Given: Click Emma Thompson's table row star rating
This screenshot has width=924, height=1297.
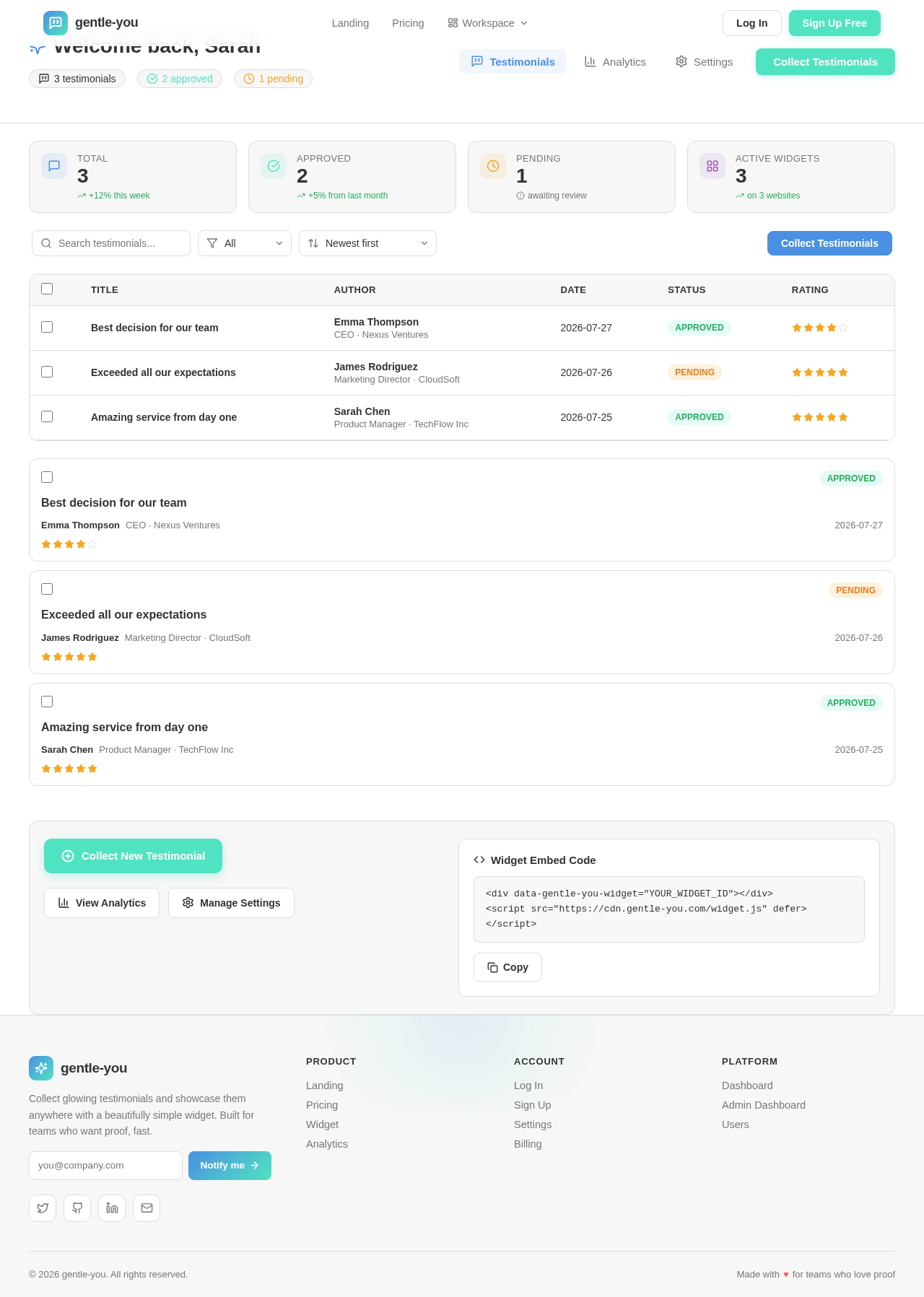Looking at the screenshot, I should click(x=820, y=328).
